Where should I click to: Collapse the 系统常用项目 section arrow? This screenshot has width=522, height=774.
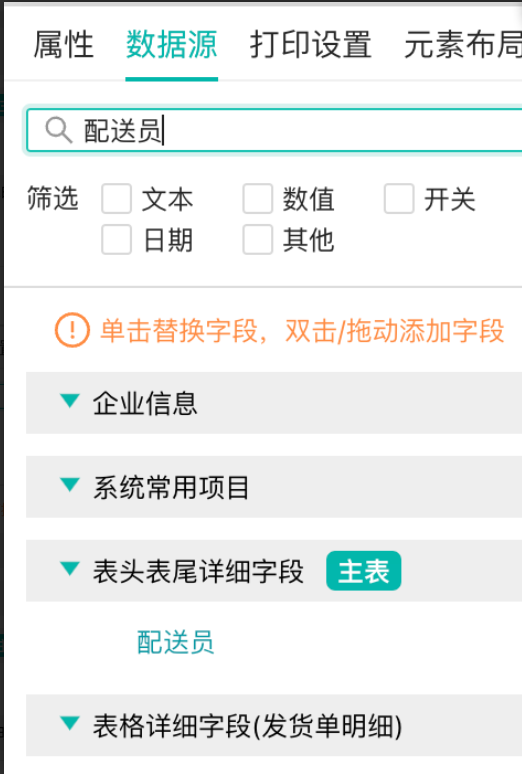[x=70, y=485]
